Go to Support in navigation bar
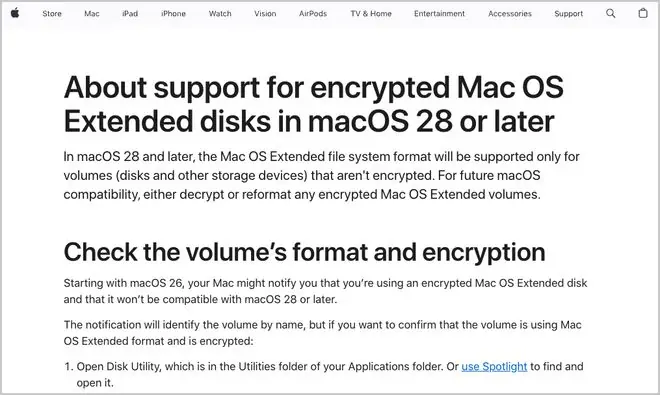660x395 pixels. pos(569,13)
